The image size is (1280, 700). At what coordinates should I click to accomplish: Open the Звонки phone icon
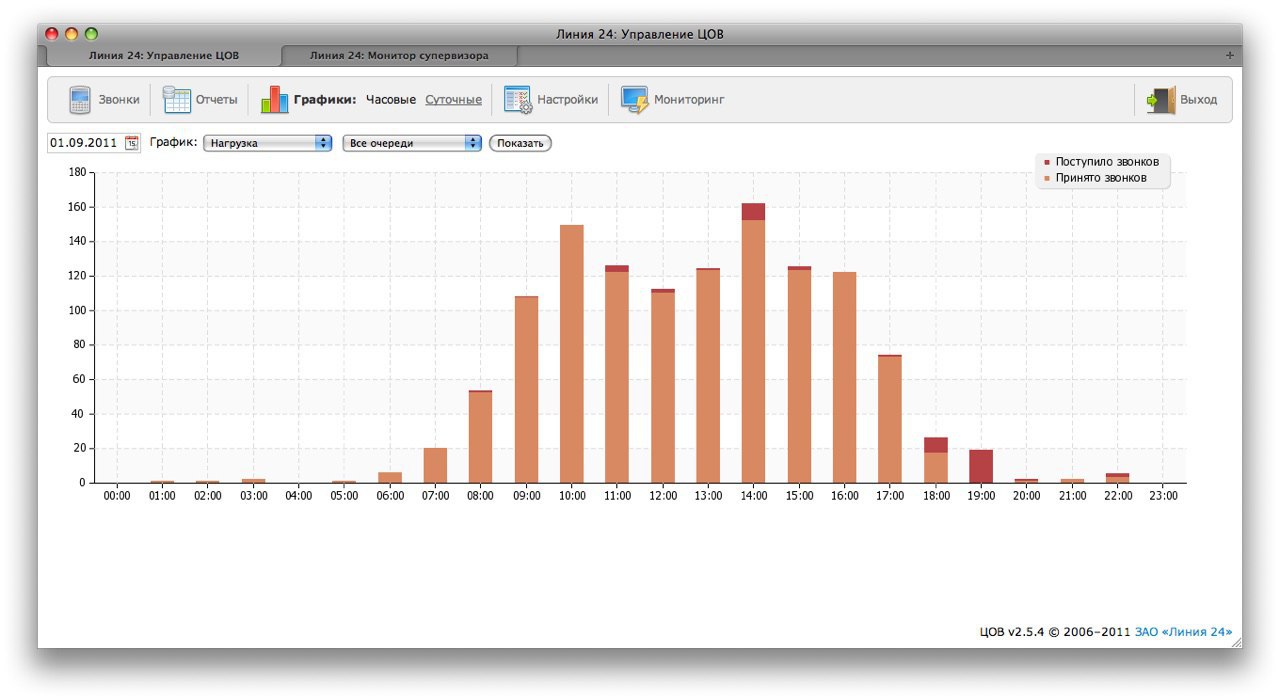[x=80, y=100]
